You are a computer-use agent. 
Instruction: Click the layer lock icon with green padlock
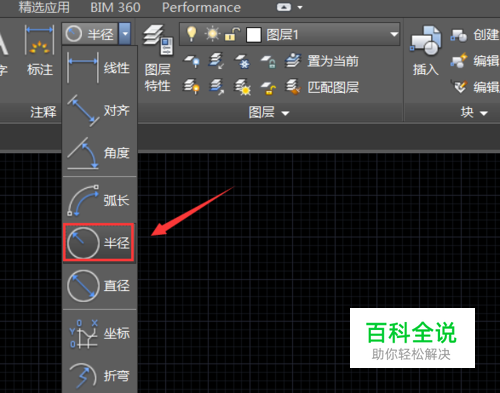click(268, 61)
